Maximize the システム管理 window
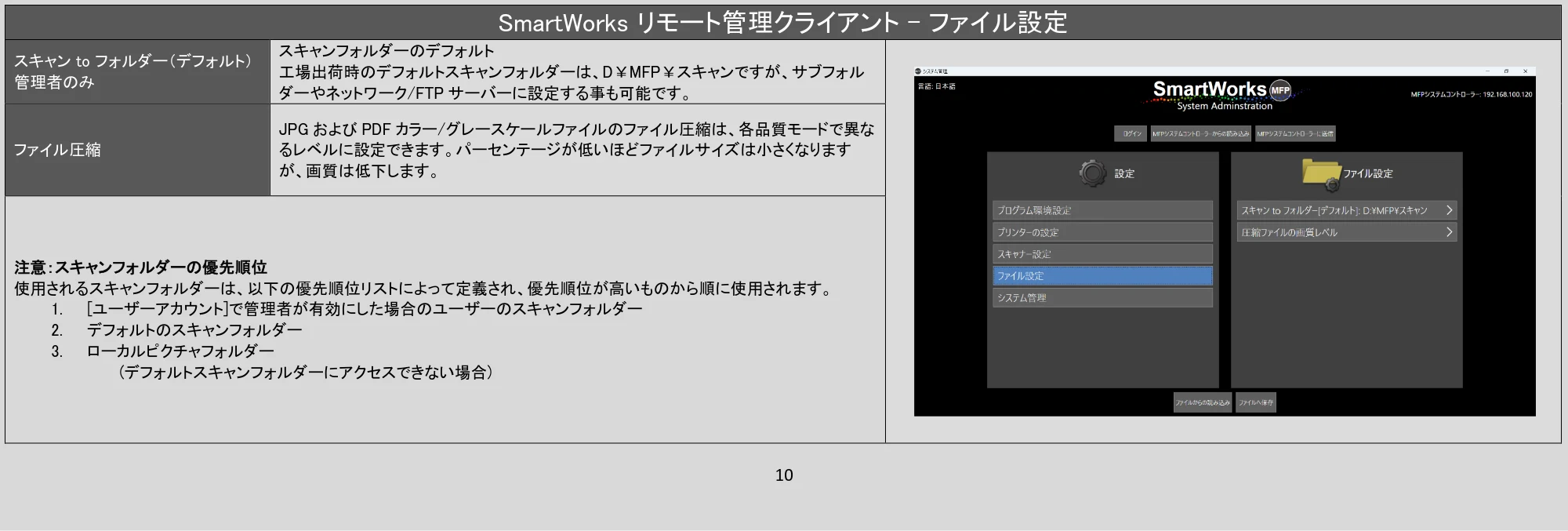This screenshot has height=531, width=1568. pos(1506,71)
